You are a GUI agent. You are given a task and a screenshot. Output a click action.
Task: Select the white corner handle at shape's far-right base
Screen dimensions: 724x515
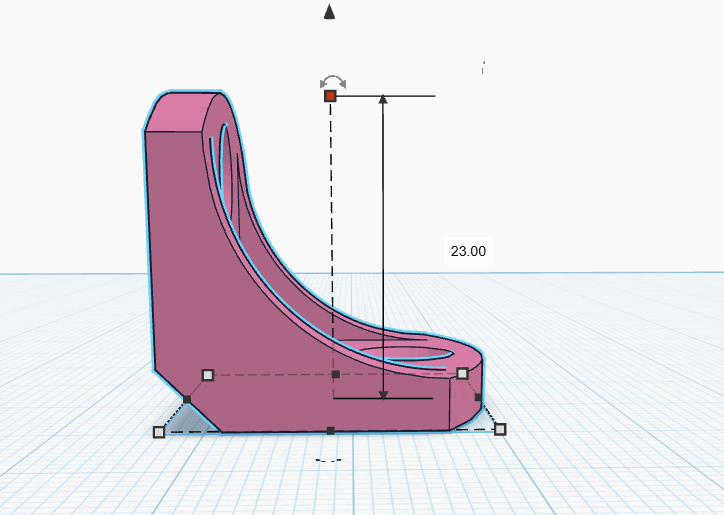(x=462, y=374)
